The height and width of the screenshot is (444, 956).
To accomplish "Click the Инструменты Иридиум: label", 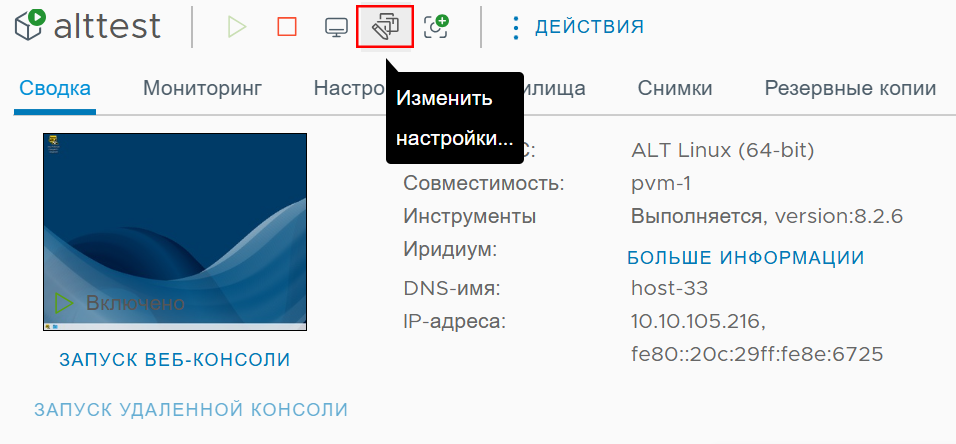I will pyautogui.click(x=469, y=232).
